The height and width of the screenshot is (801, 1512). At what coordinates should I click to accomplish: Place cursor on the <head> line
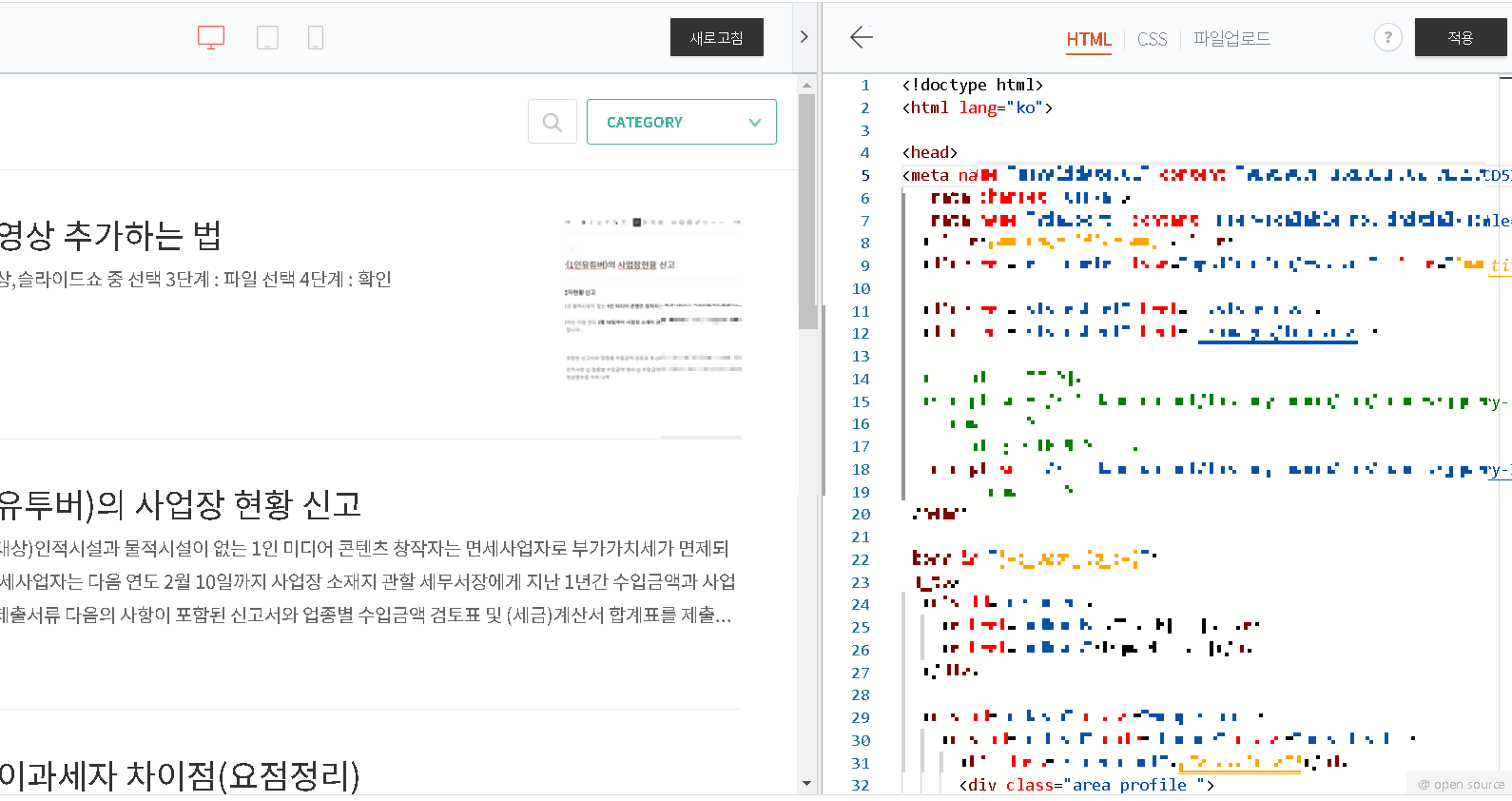[x=929, y=152]
